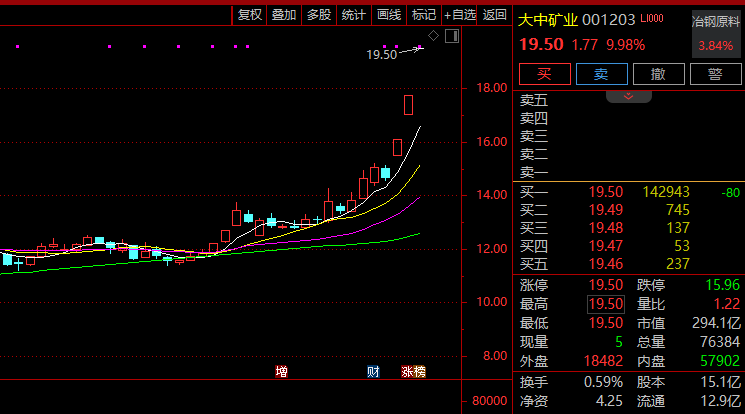
Task: Click the blue 卖 sell button
Action: click(x=602, y=74)
